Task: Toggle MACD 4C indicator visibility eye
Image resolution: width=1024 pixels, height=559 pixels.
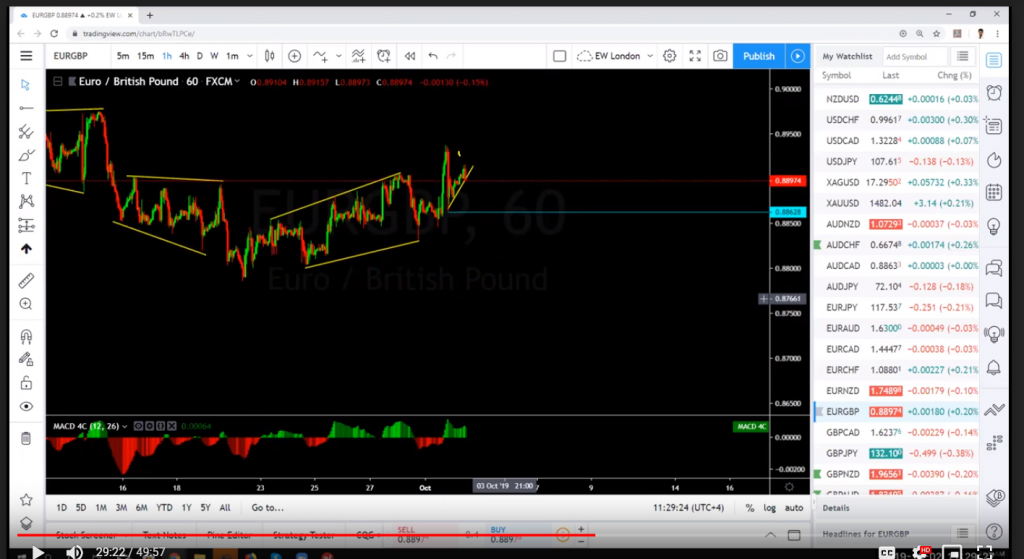Action: coord(138,426)
